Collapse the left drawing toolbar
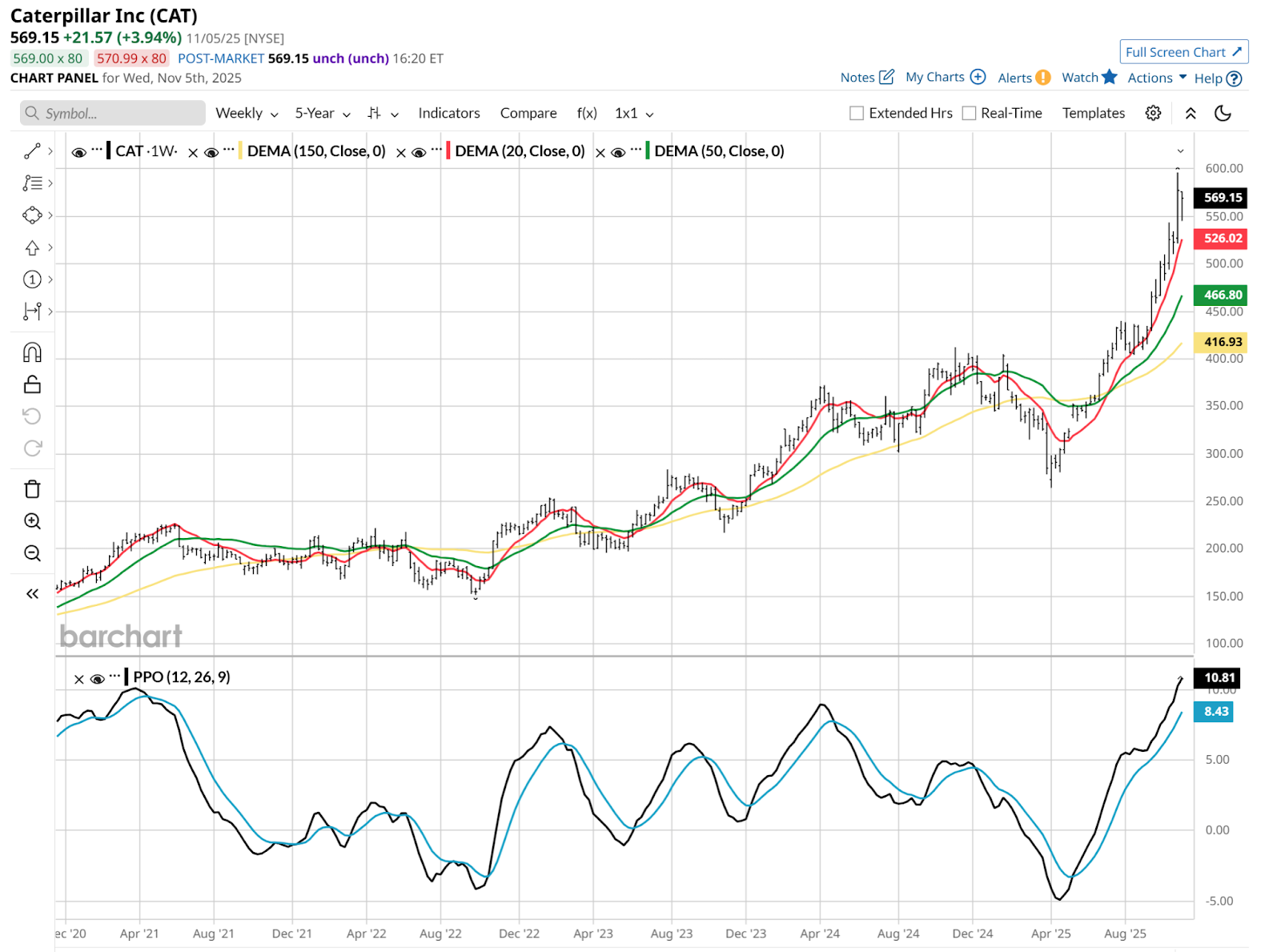Viewport: 1281px width, 952px height. [x=32, y=593]
